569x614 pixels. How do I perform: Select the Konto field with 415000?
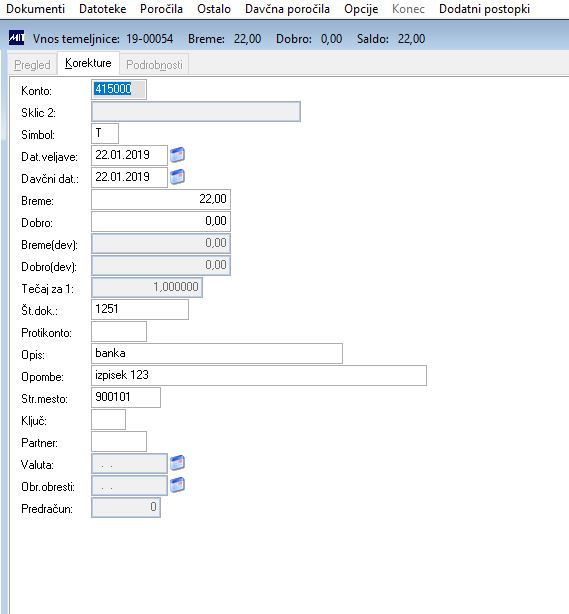119,89
